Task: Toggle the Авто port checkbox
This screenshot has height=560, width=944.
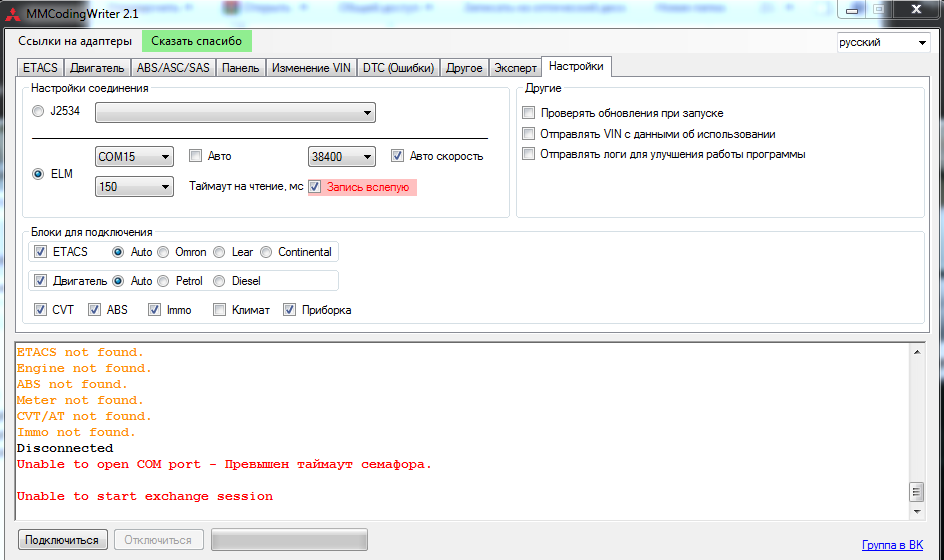Action: coord(195,156)
